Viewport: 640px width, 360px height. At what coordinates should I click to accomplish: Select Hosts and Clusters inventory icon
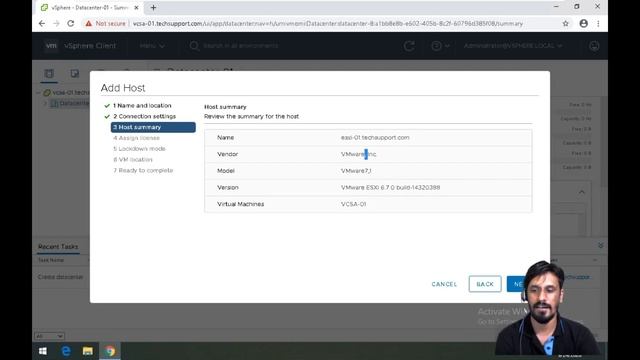(x=49, y=73)
